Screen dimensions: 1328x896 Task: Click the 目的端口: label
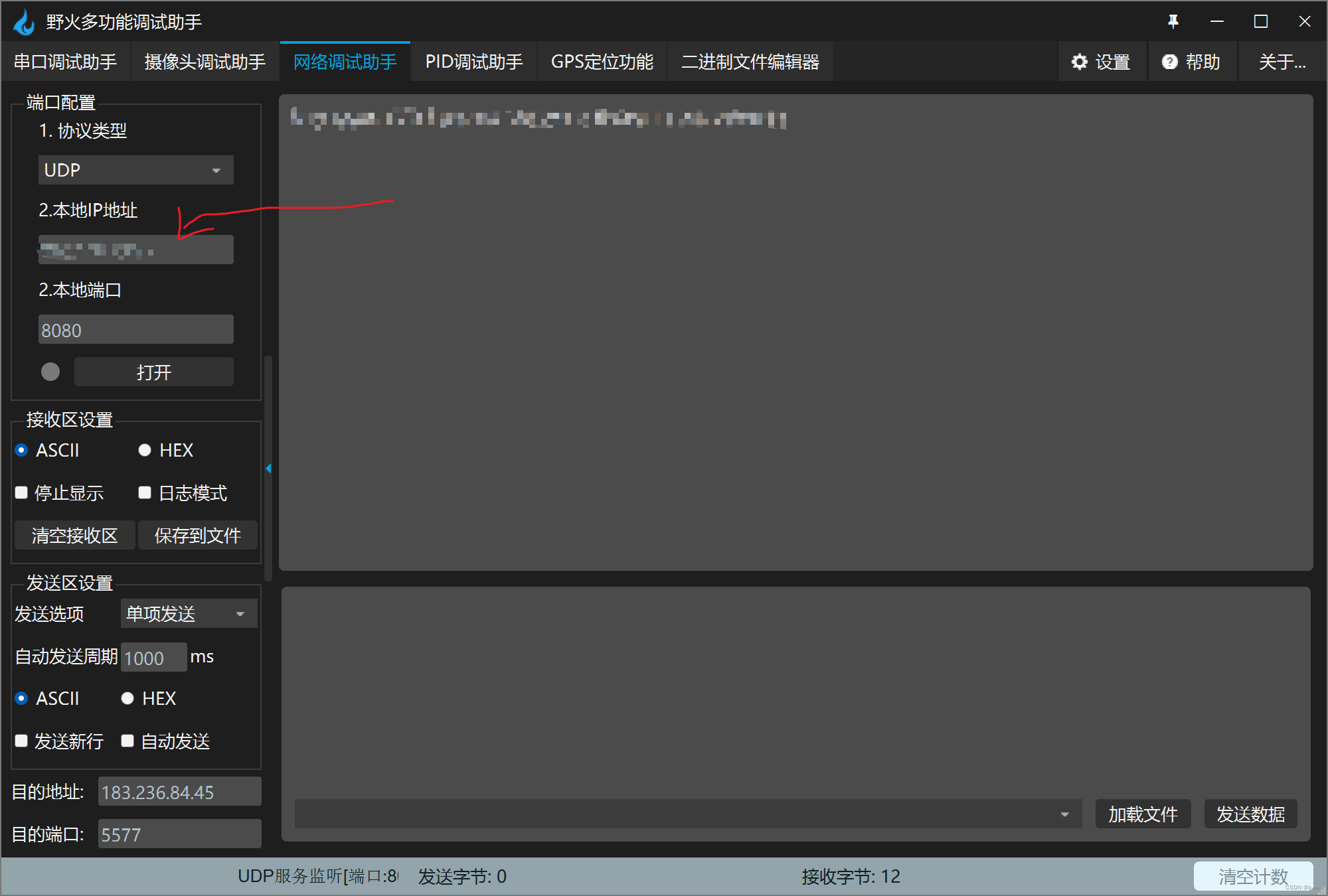coord(48,834)
